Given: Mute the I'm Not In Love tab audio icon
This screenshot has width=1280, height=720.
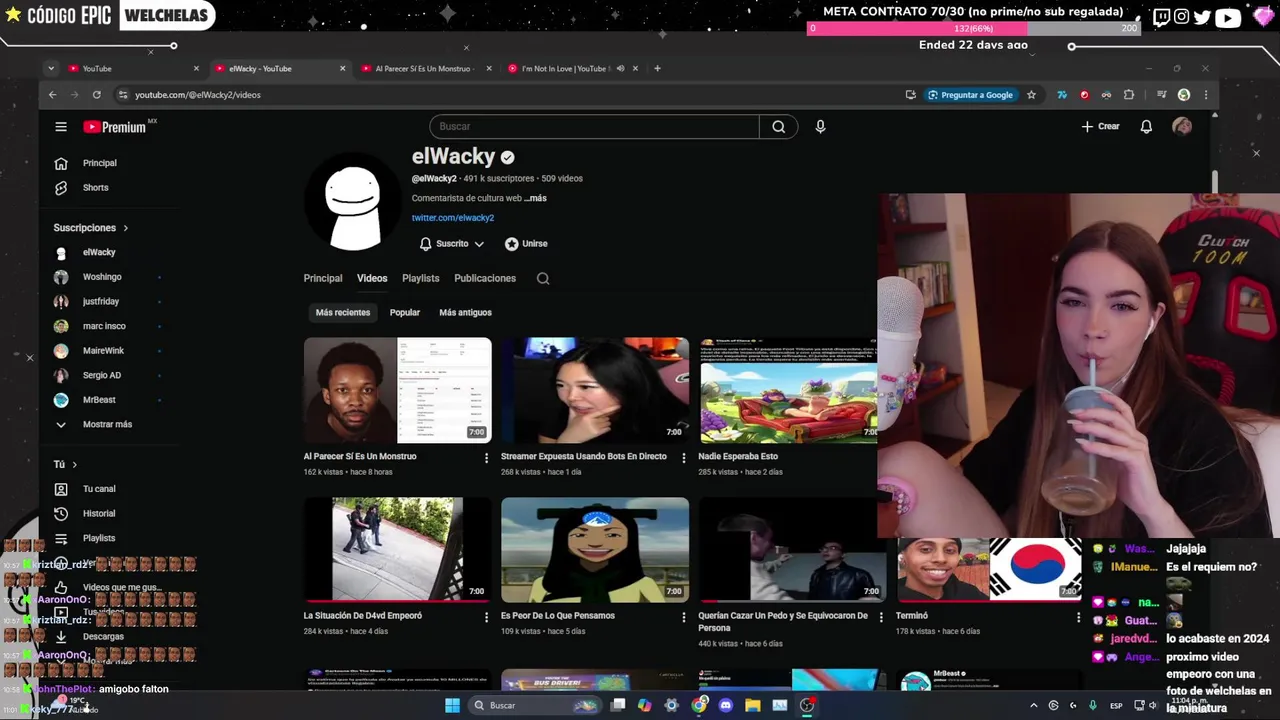Looking at the screenshot, I should [620, 69].
